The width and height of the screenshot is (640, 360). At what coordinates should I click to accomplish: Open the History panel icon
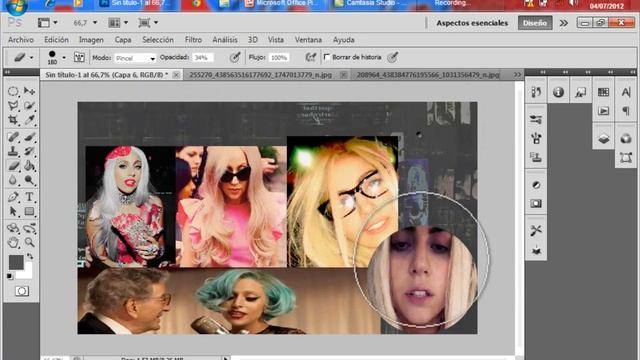[536, 92]
